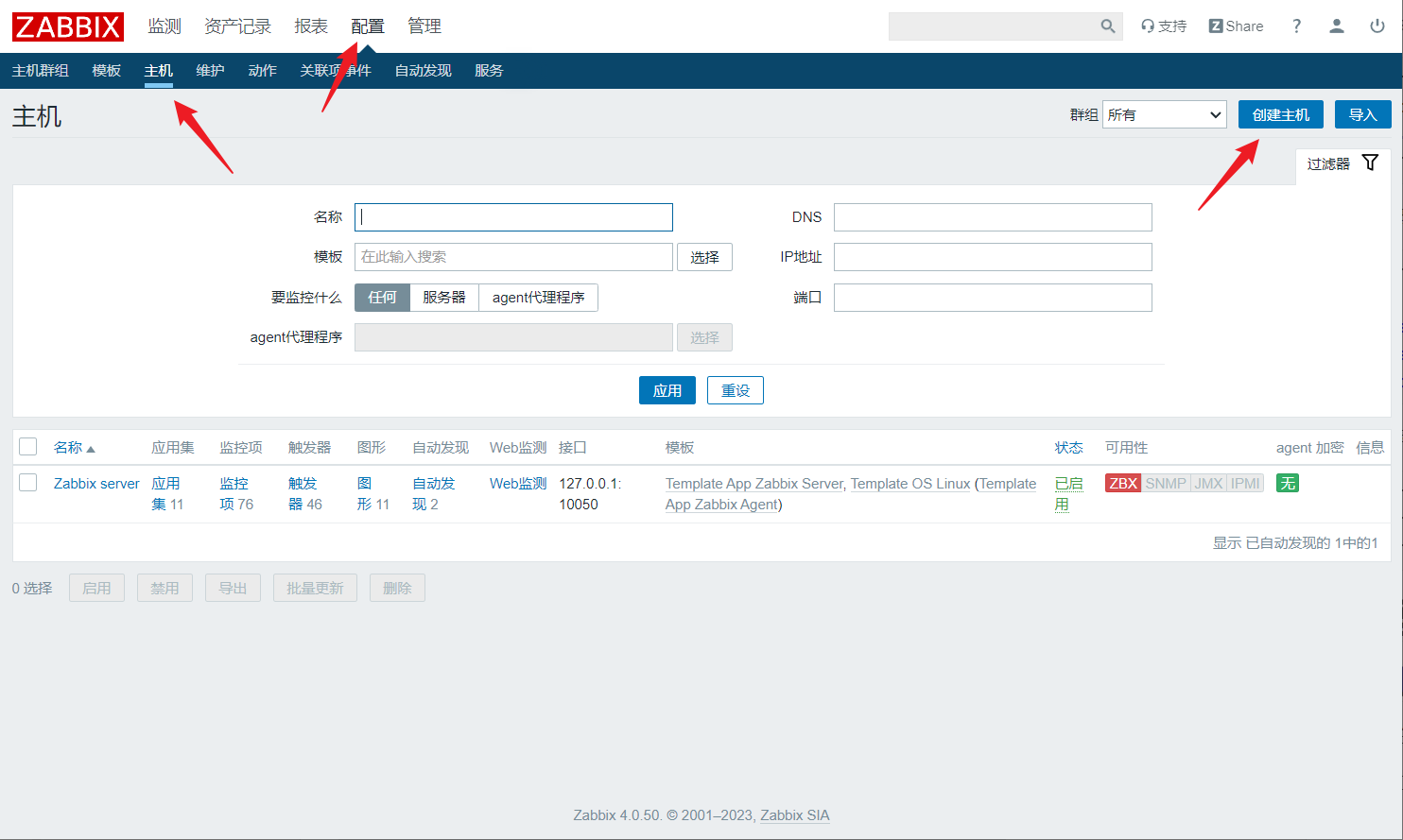This screenshot has height=840, width=1403.
Task: Click the green 无 encryption badge
Action: point(1287,483)
